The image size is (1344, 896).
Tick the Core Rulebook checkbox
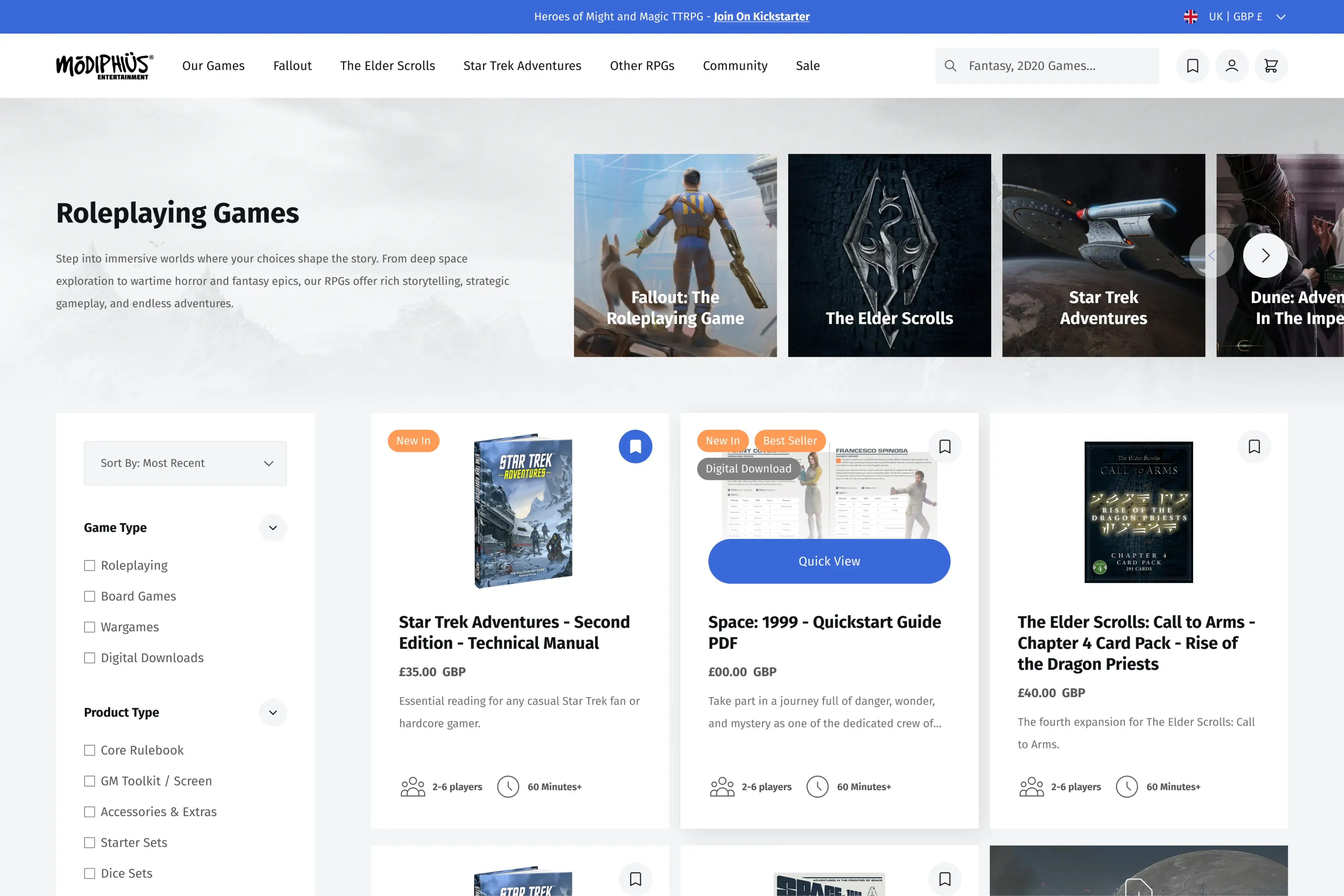[90, 750]
